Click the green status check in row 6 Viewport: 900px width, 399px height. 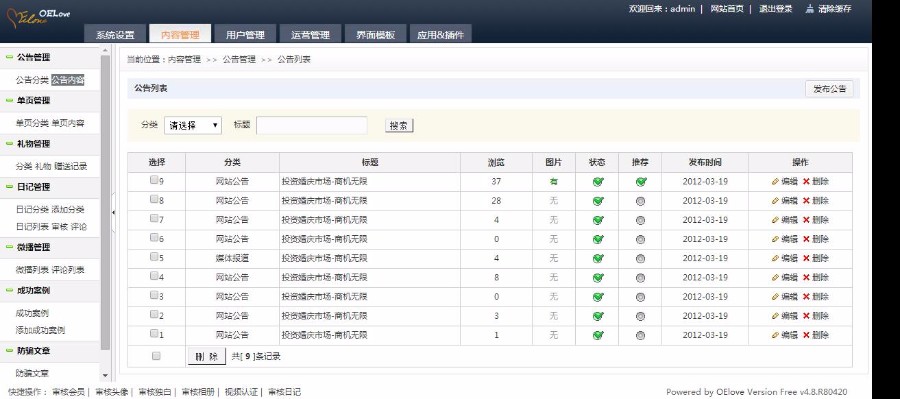click(598, 239)
